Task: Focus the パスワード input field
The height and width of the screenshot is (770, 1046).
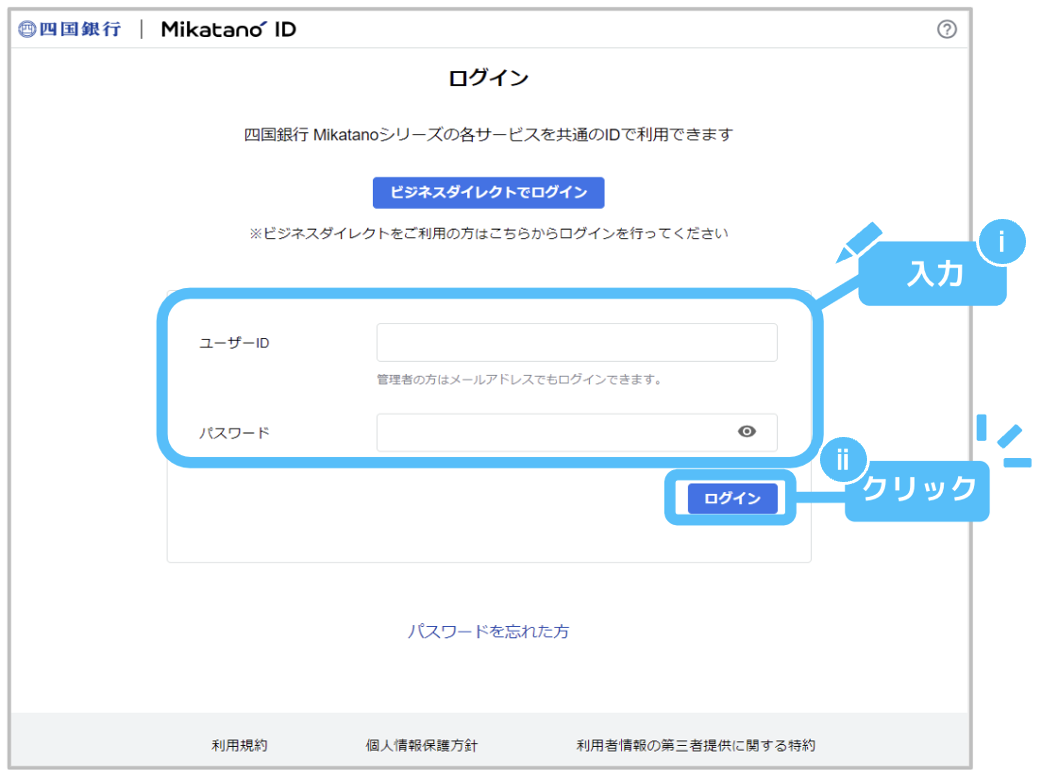Action: [577, 432]
